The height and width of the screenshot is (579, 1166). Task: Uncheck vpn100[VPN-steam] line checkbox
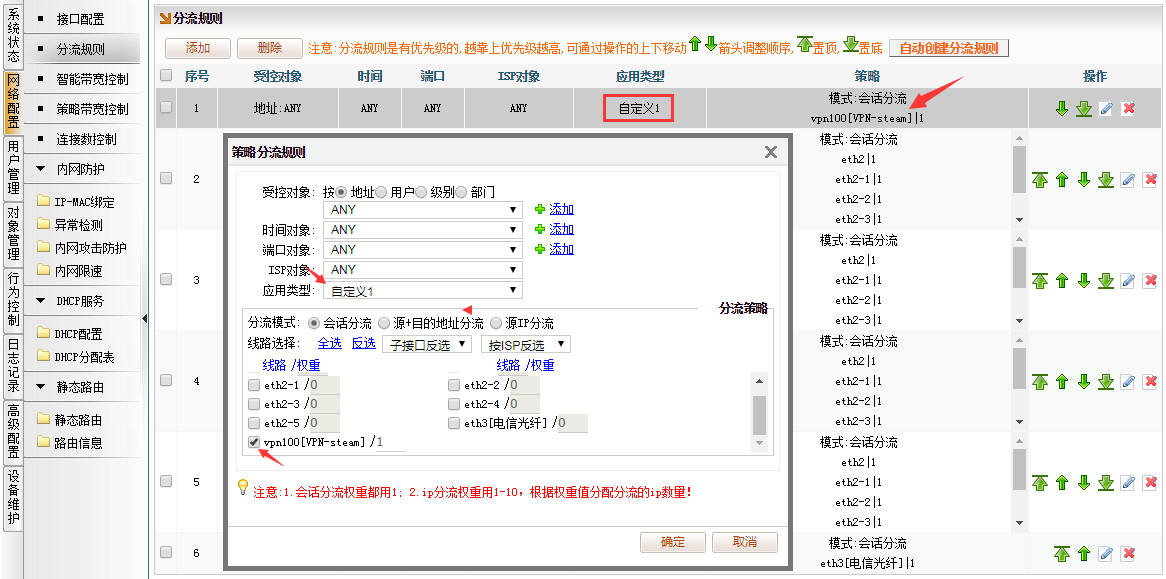click(255, 441)
